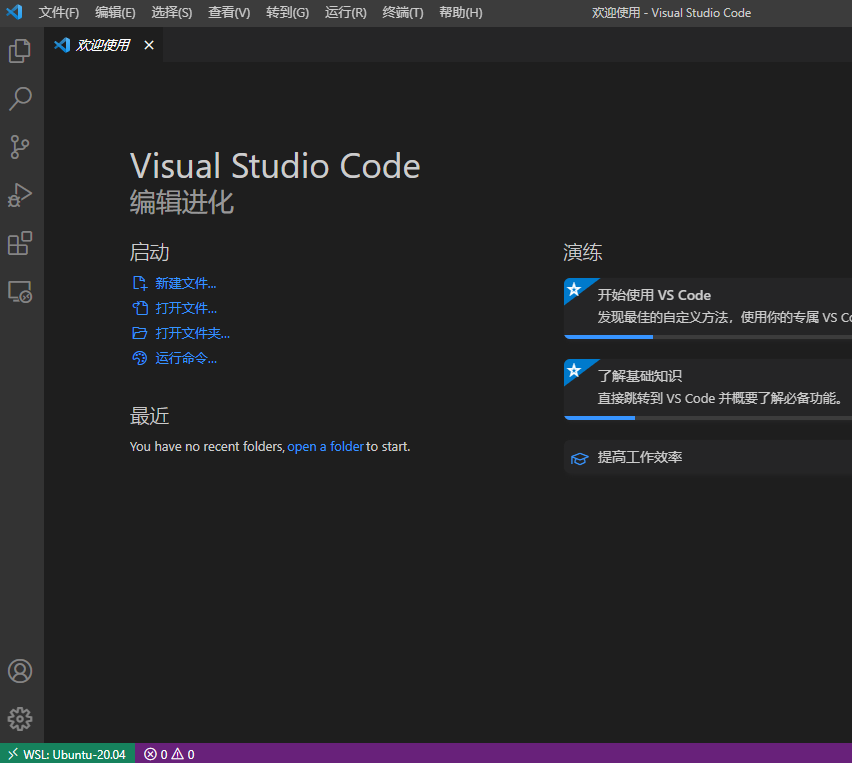
Task: Open the Manage gear icon
Action: click(x=20, y=719)
